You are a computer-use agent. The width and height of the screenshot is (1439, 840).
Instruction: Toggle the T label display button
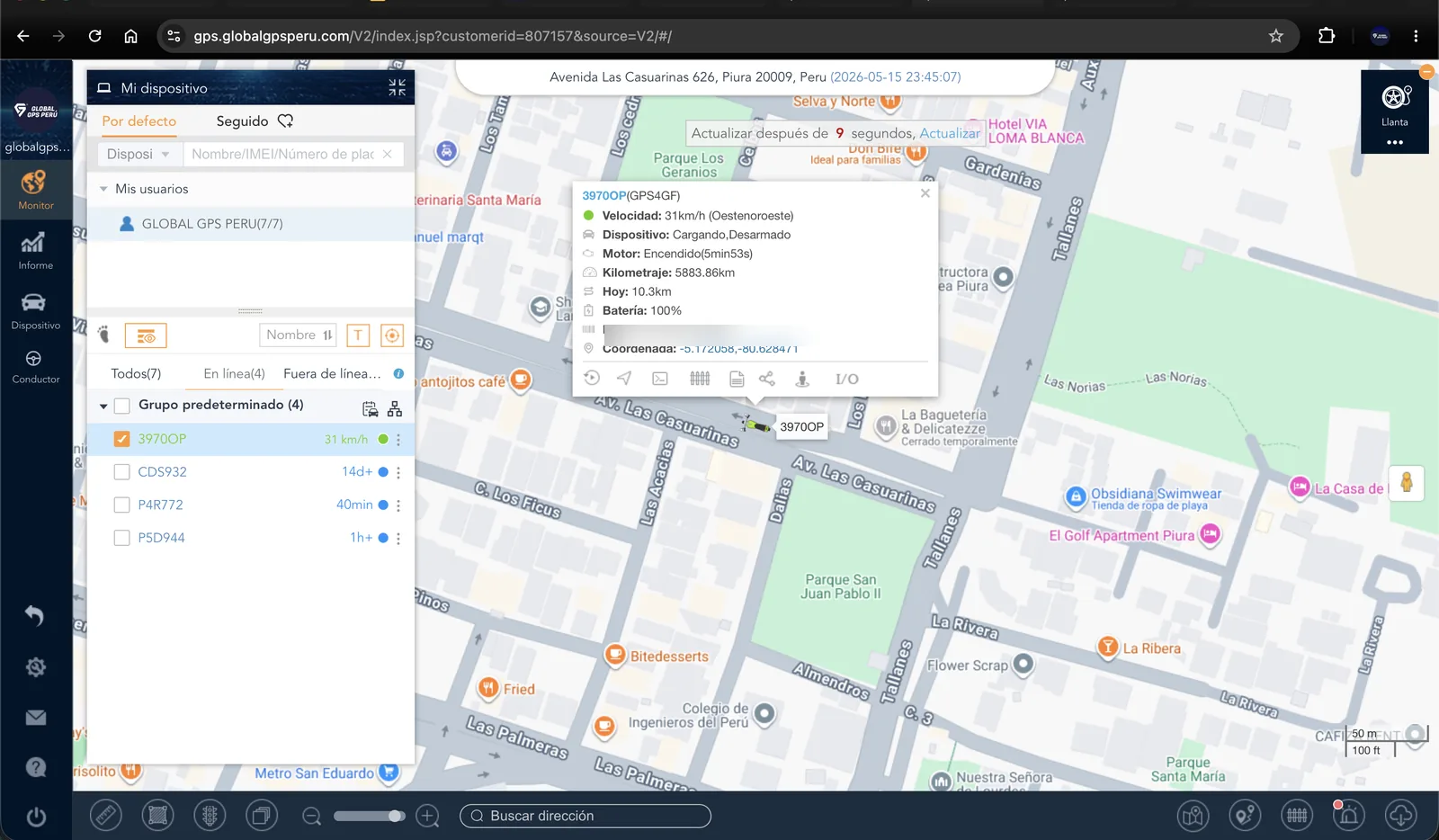tap(358, 335)
